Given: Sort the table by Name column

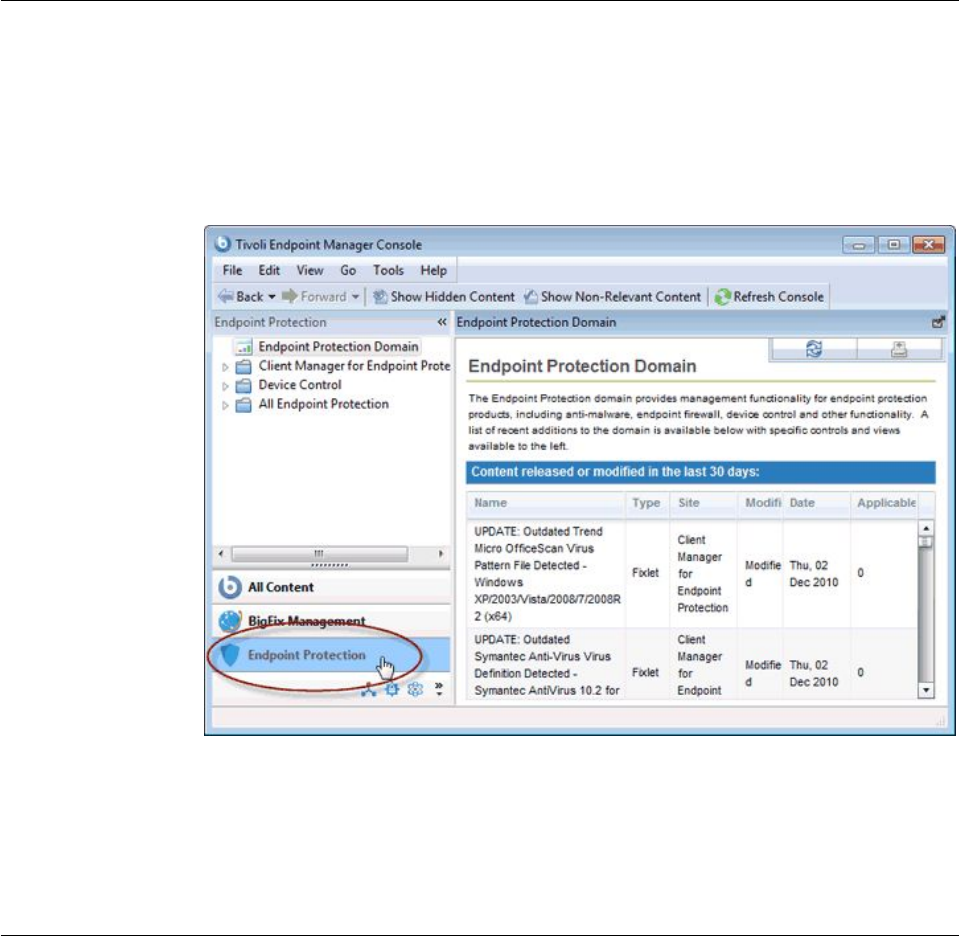Looking at the screenshot, I should (546, 503).
